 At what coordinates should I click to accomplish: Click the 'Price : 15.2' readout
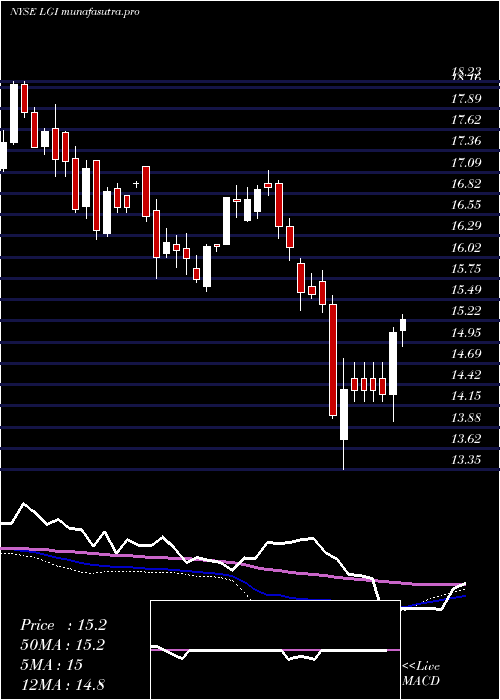pyautogui.click(x=63, y=625)
